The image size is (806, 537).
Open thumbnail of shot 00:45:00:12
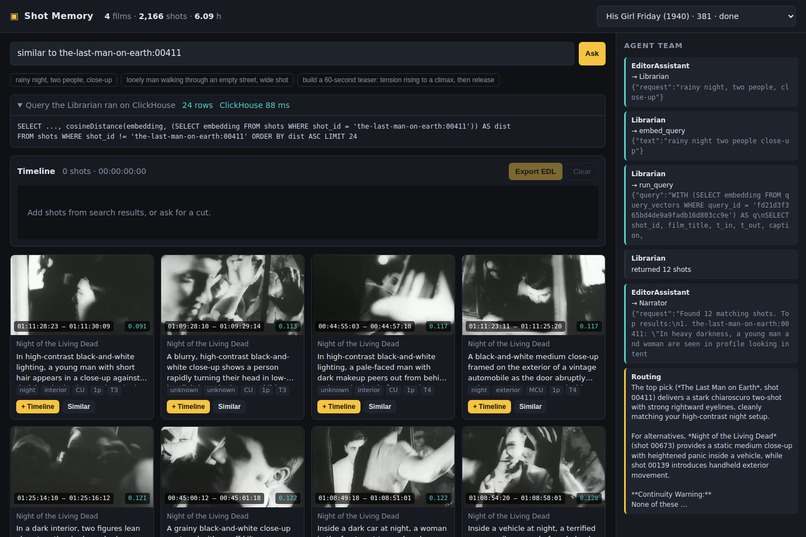tap(233, 467)
